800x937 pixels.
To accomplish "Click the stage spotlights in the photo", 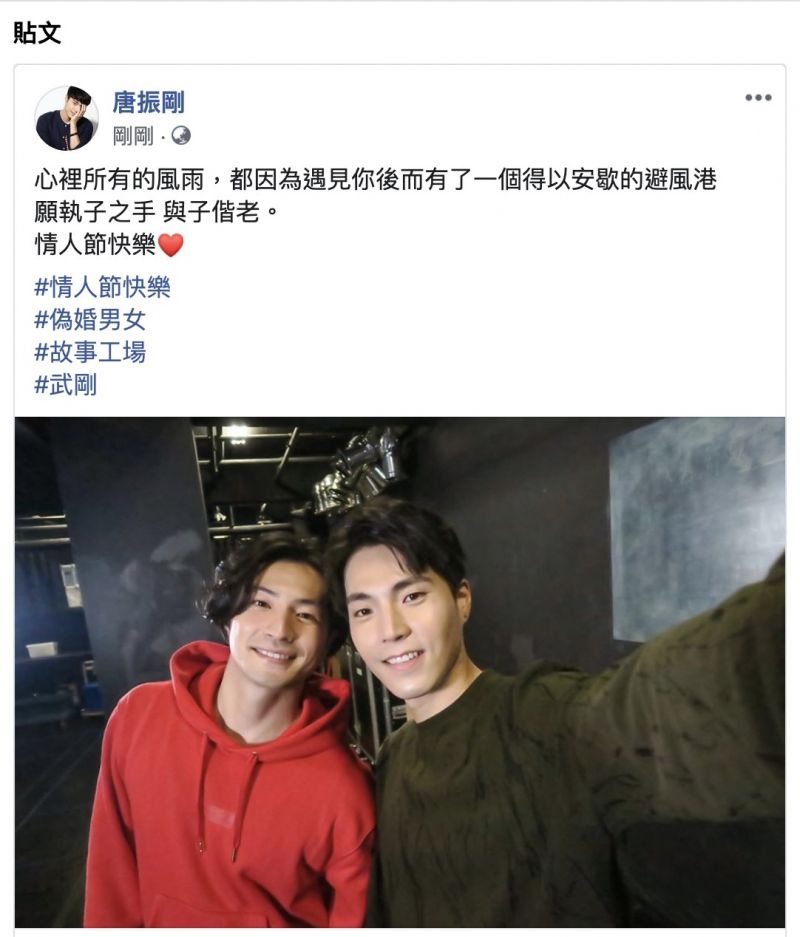I will 358,469.
